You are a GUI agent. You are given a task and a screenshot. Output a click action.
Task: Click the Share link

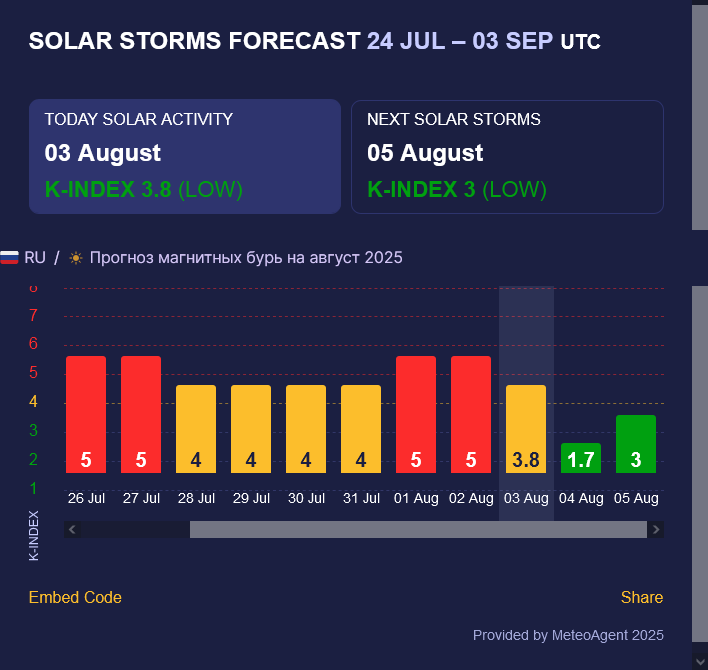[642, 597]
